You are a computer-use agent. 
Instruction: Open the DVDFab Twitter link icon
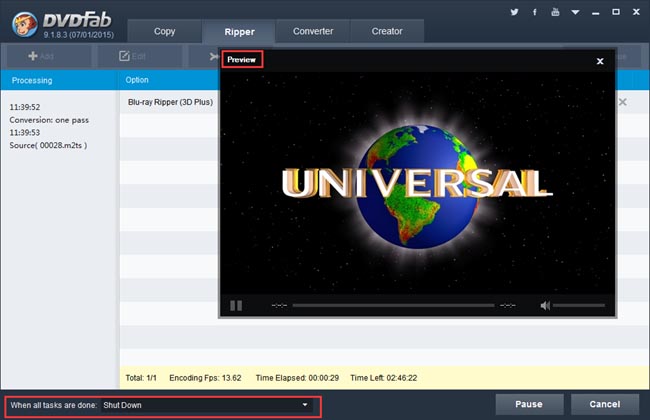pyautogui.click(x=514, y=12)
